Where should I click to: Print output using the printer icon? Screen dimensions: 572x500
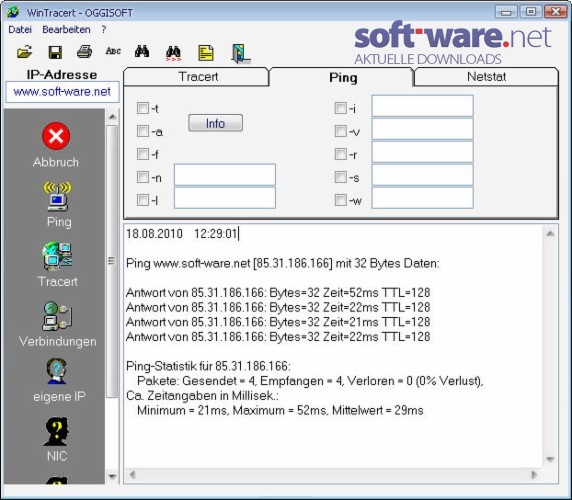84,52
